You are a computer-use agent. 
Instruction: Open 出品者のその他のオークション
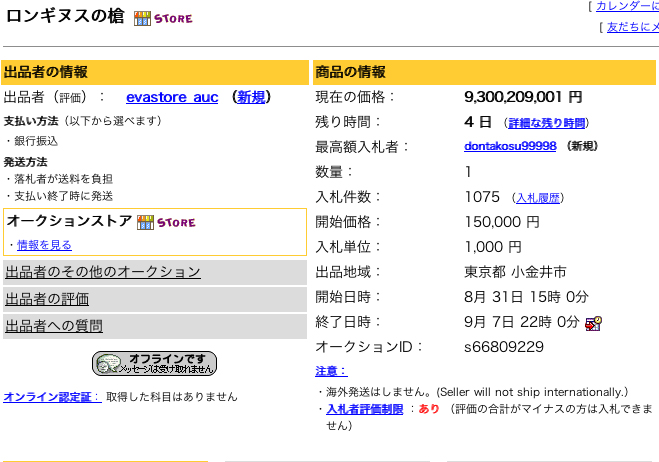(103, 272)
